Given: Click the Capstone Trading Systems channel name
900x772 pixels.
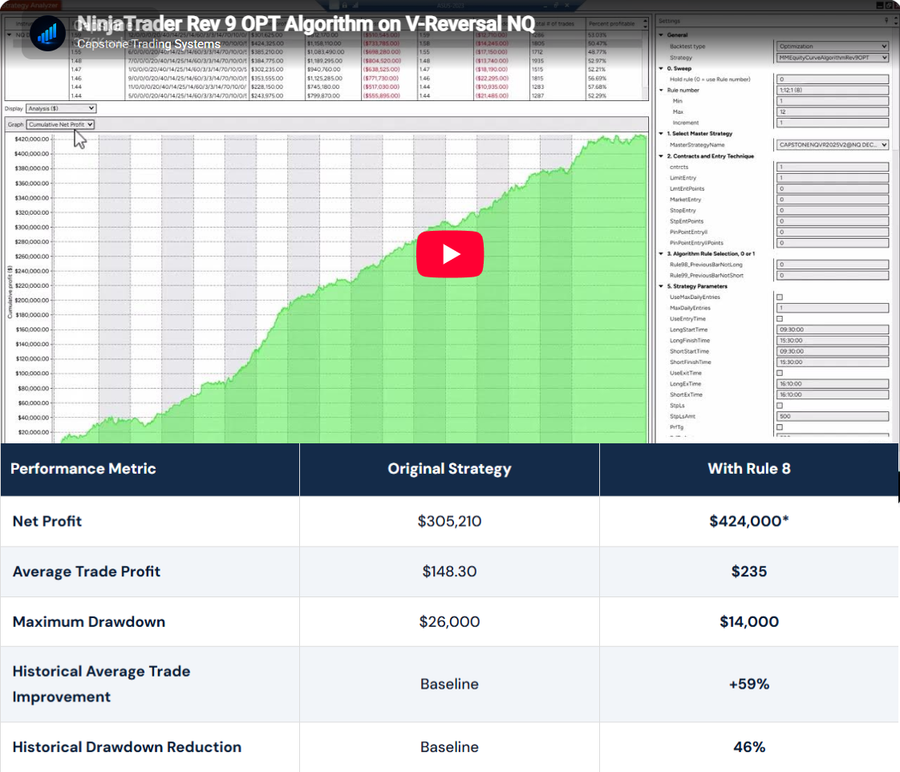Looking at the screenshot, I should (149, 44).
